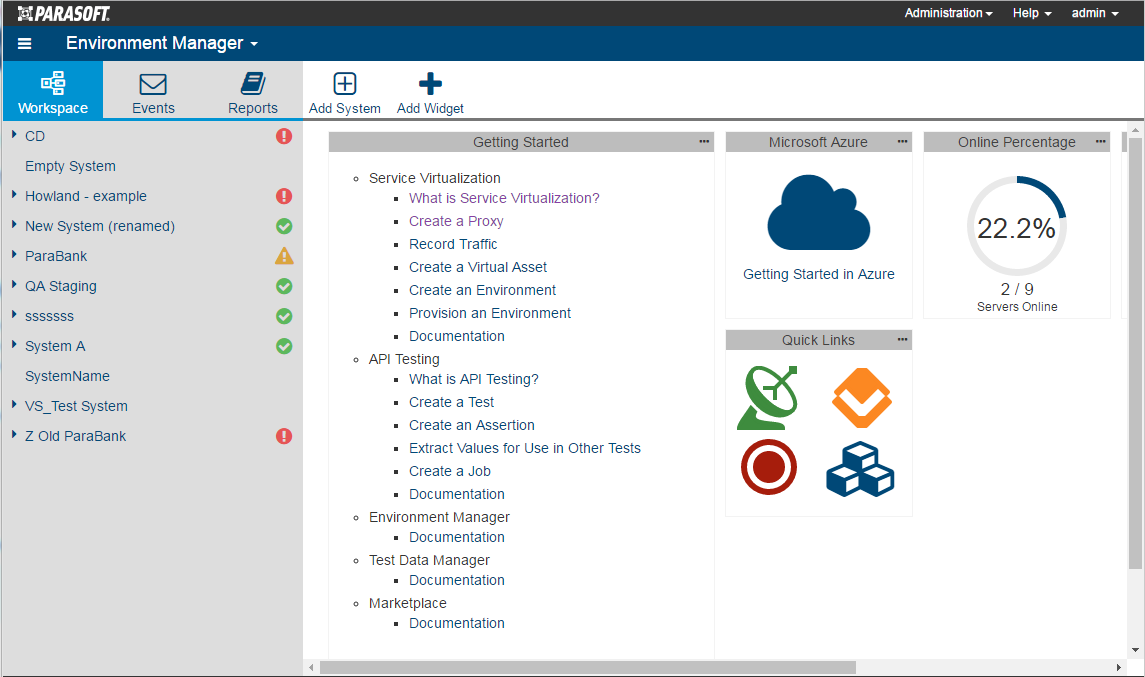1145x677 pixels.
Task: Open the Create a Virtual Asset link
Action: coord(478,267)
